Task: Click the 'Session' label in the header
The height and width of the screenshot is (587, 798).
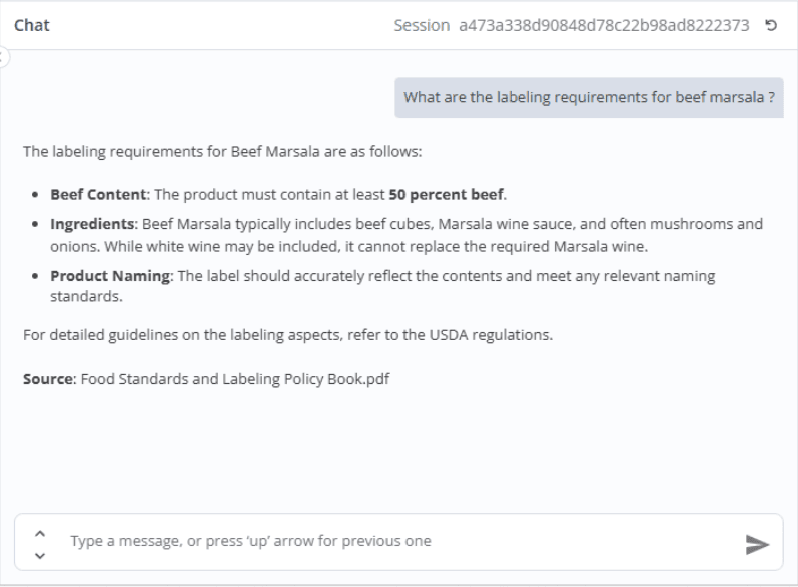Action: point(421,25)
